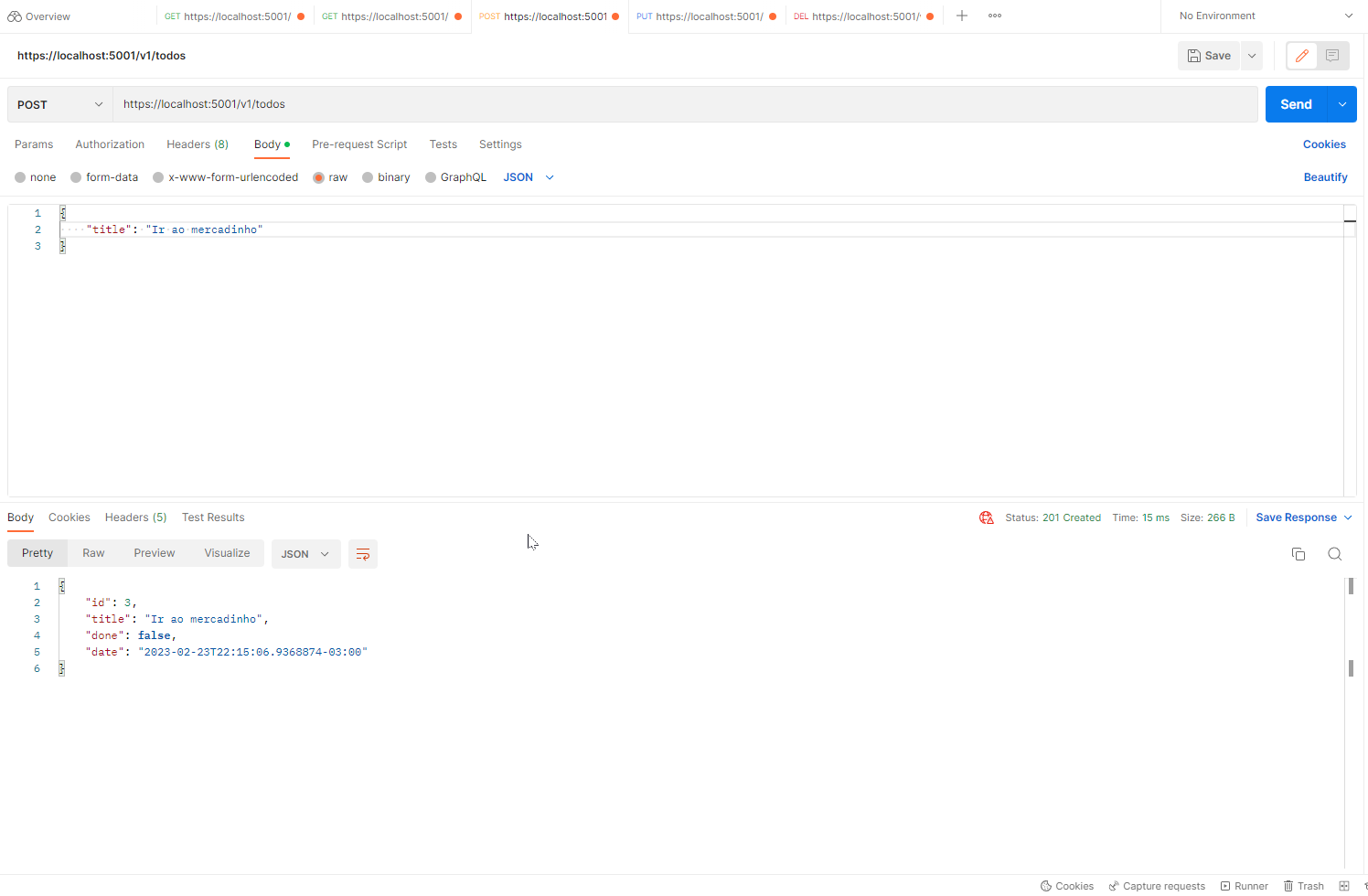Open the response Body tab

[x=20, y=517]
